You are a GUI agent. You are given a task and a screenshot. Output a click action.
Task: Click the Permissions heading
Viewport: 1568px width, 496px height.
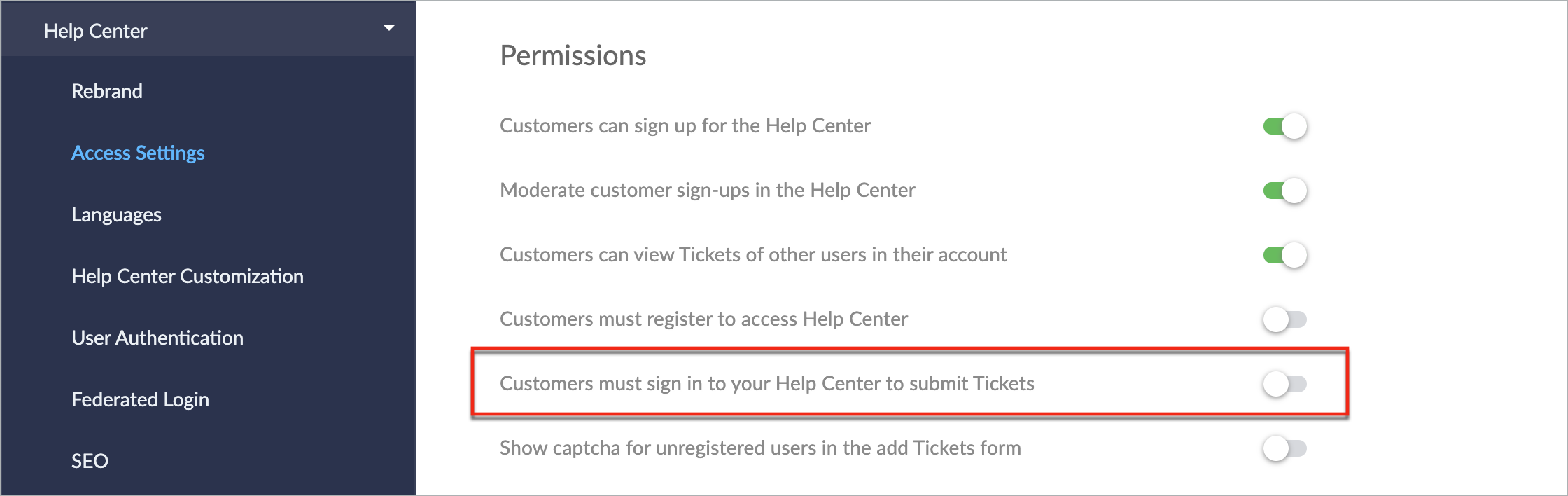point(573,55)
